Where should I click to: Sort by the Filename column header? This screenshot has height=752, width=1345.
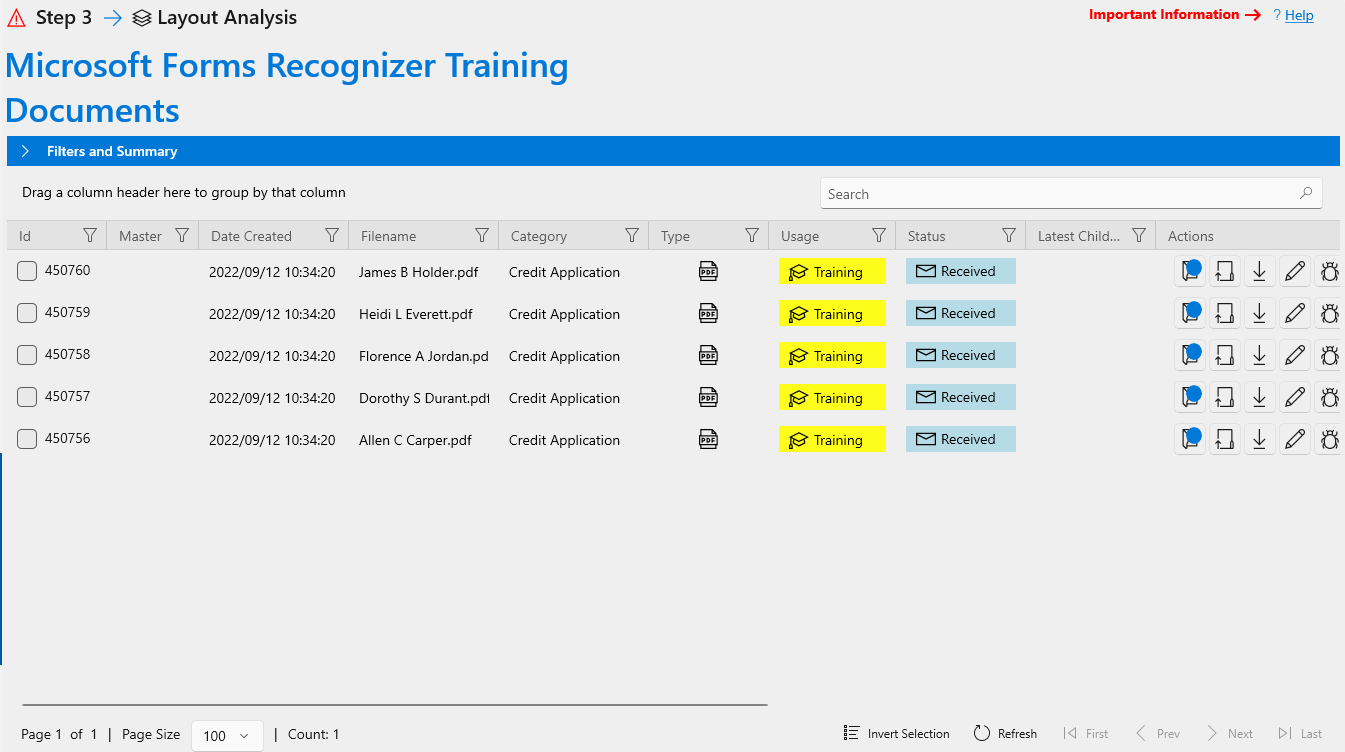388,236
